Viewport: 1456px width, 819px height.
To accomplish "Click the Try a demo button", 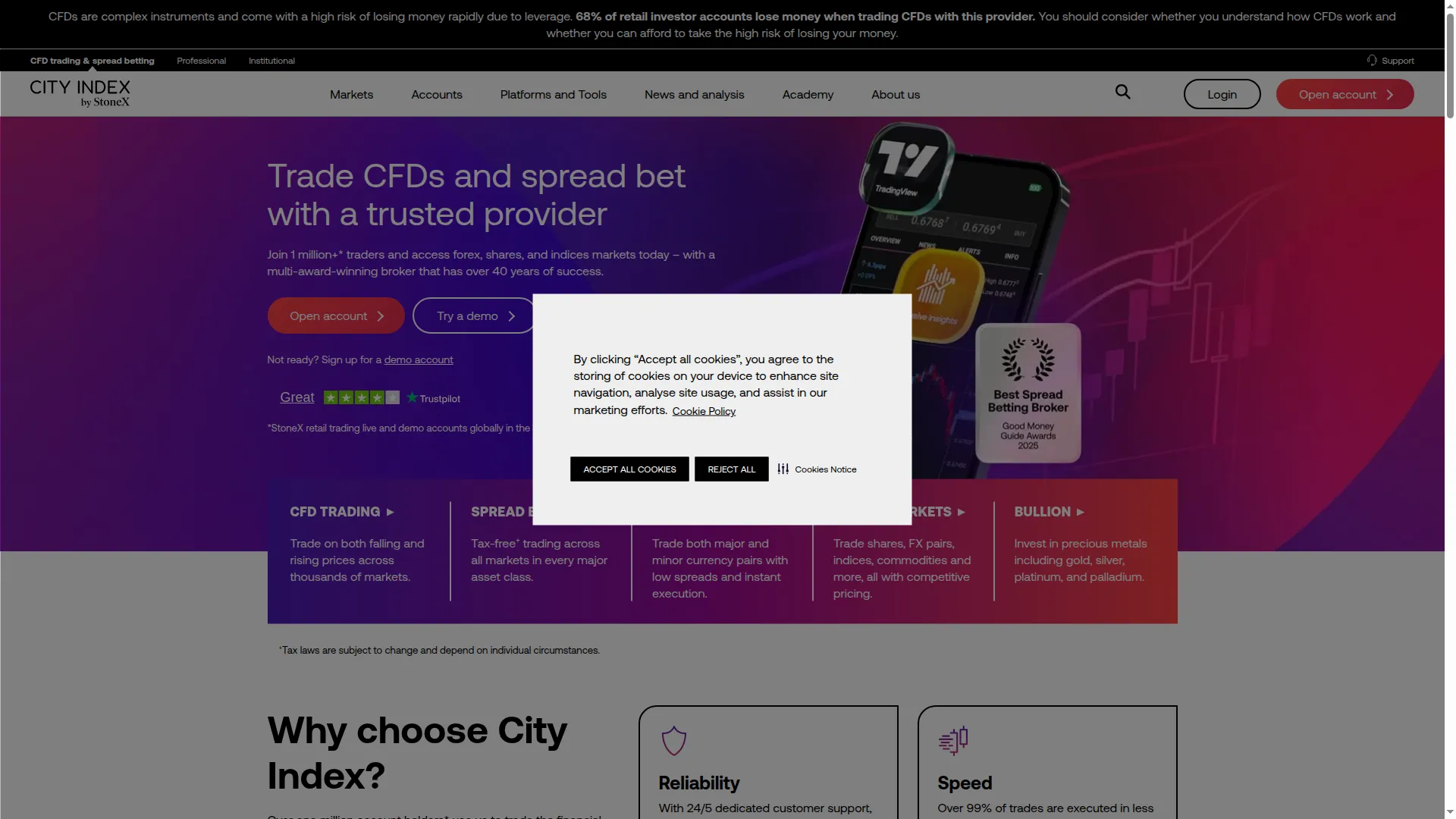I will coord(474,315).
